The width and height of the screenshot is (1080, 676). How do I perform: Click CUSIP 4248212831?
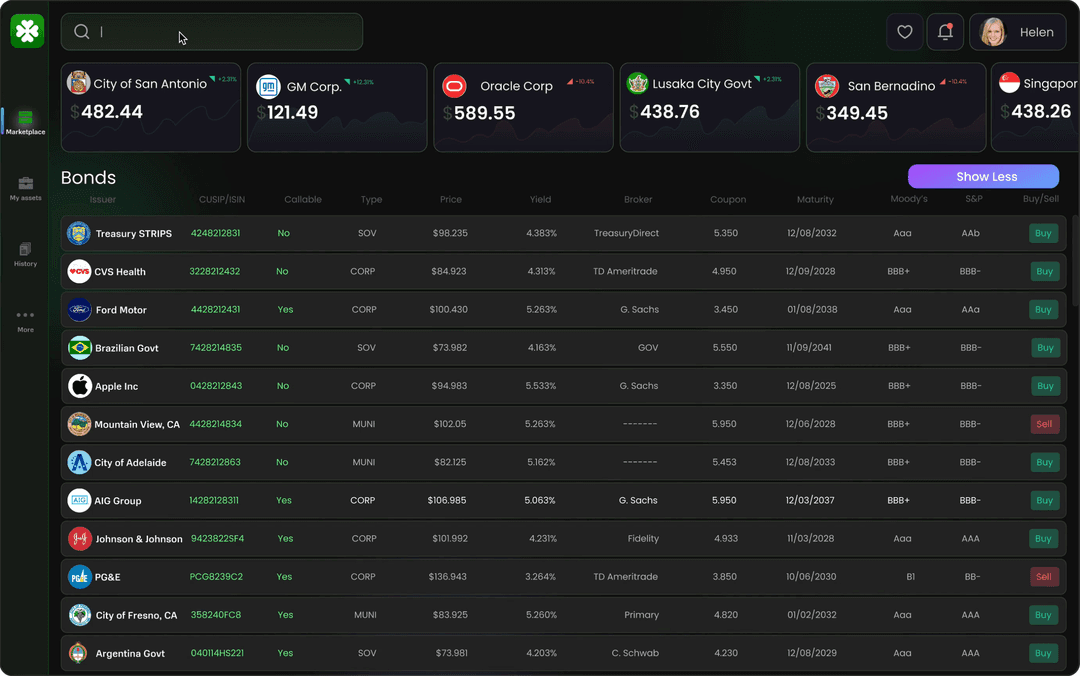216,233
